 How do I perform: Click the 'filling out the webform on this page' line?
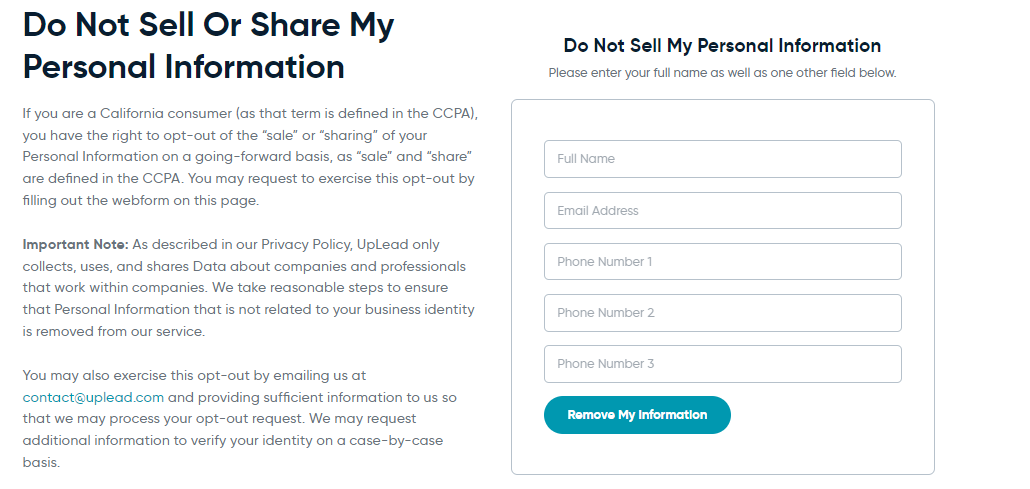coord(141,200)
